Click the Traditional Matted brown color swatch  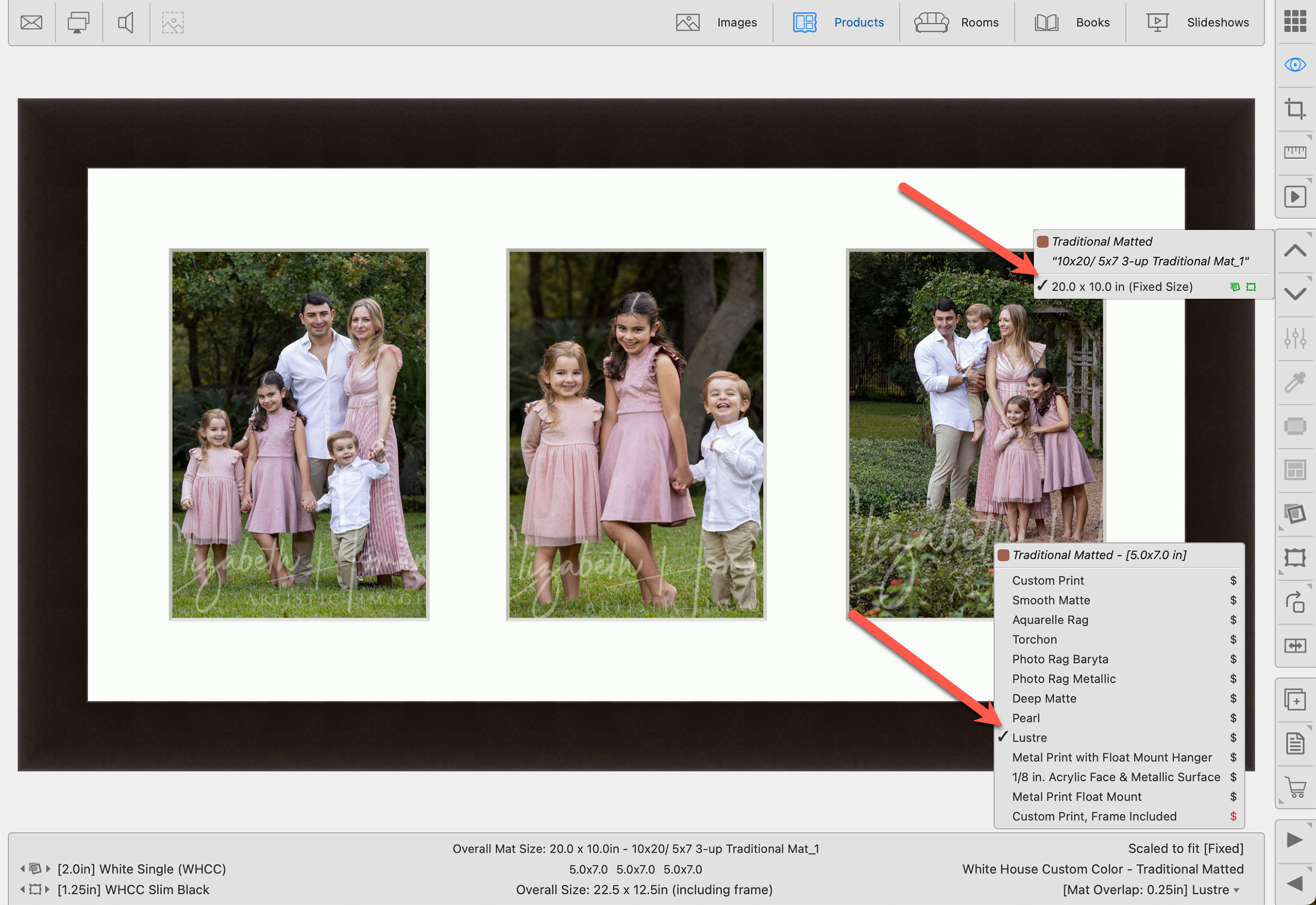[1042, 241]
